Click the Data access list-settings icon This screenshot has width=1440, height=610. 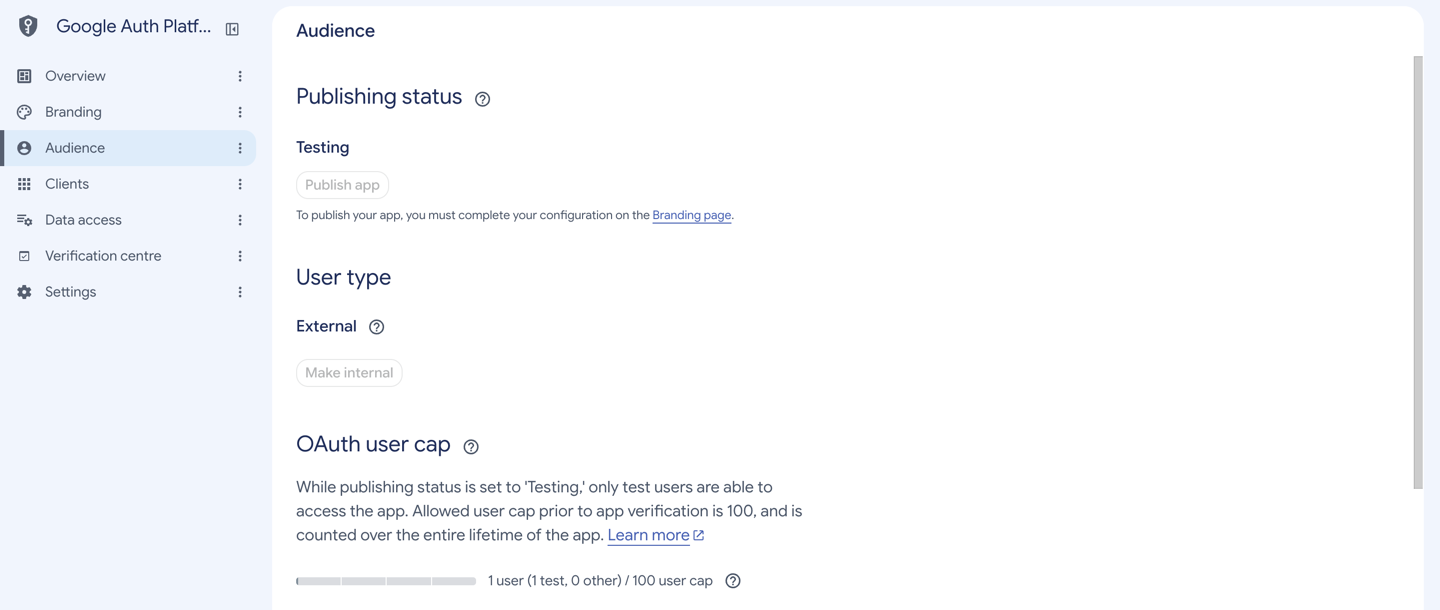click(24, 220)
